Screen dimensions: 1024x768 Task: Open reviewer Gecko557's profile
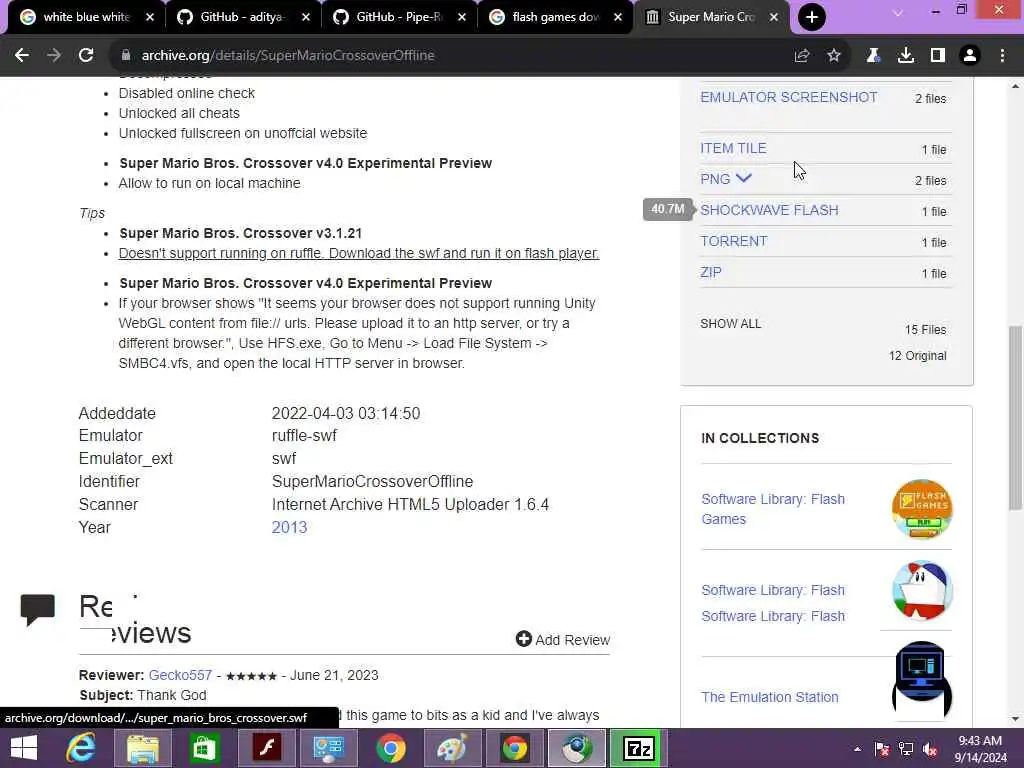click(180, 675)
